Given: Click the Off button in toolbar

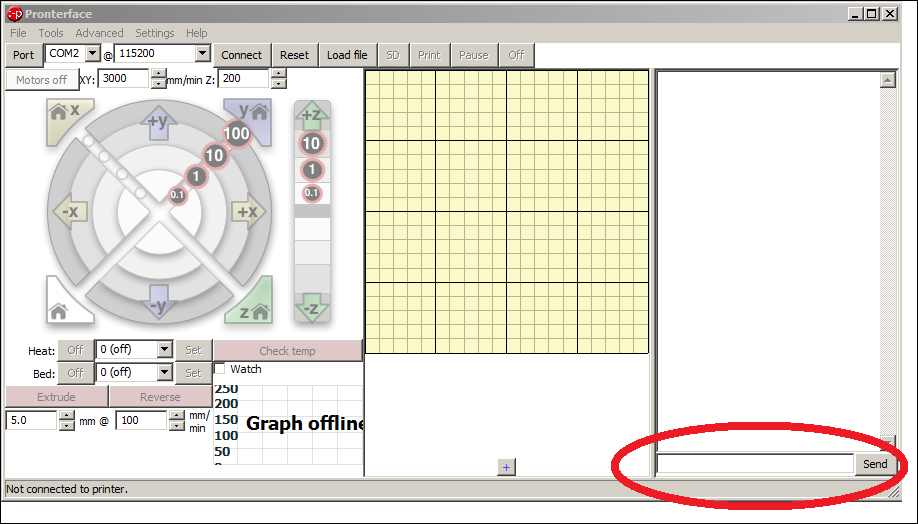Looking at the screenshot, I should pos(516,55).
